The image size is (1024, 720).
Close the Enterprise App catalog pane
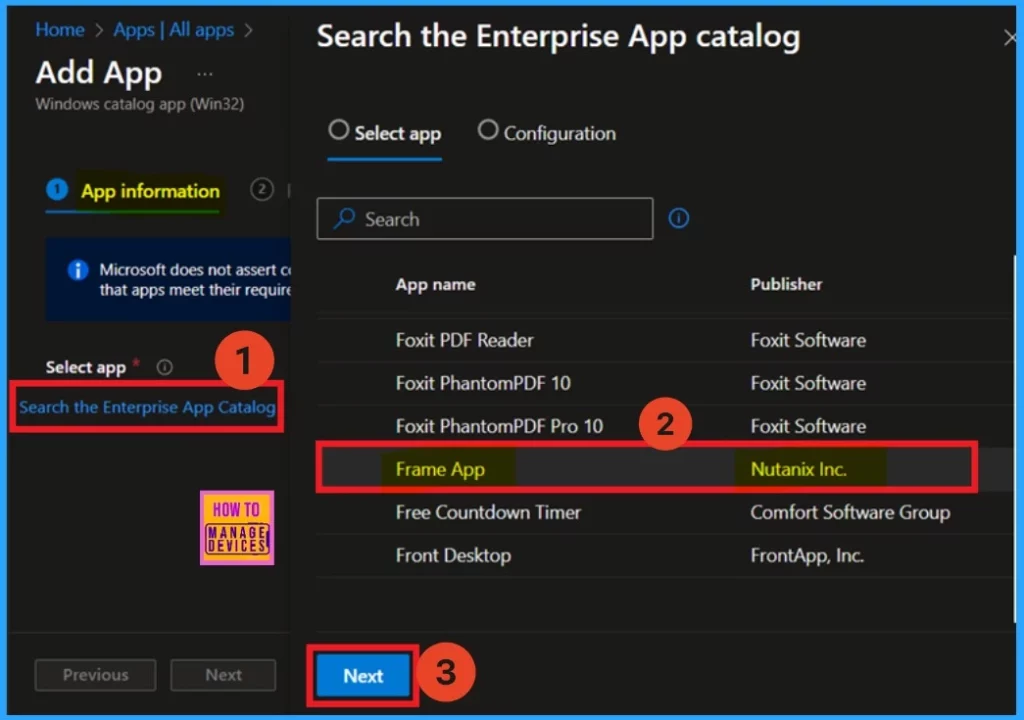pyautogui.click(x=1010, y=38)
